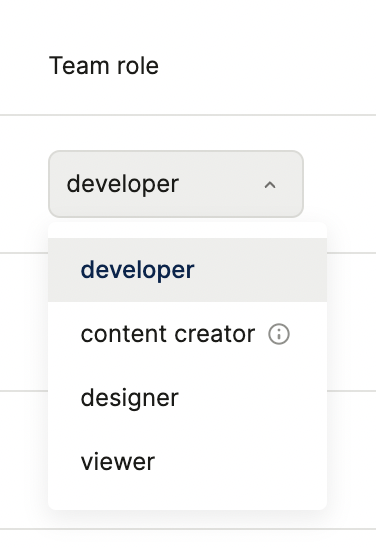Assign the content creator team role

point(187,334)
